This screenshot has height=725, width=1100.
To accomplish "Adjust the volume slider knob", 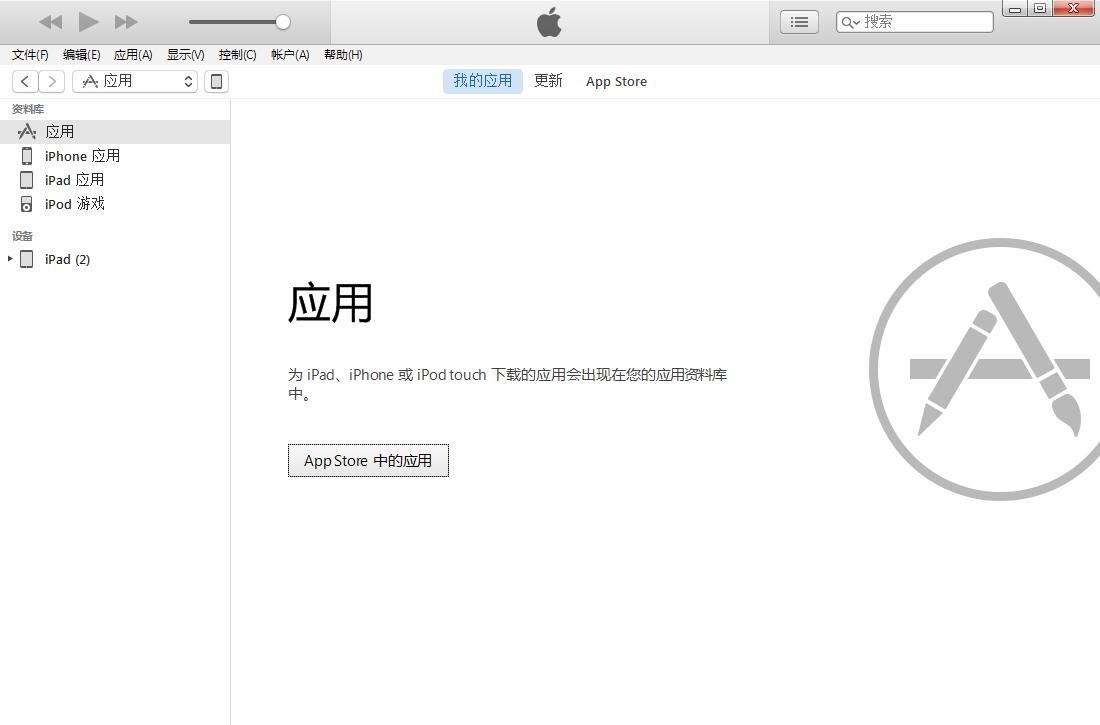I will (283, 22).
